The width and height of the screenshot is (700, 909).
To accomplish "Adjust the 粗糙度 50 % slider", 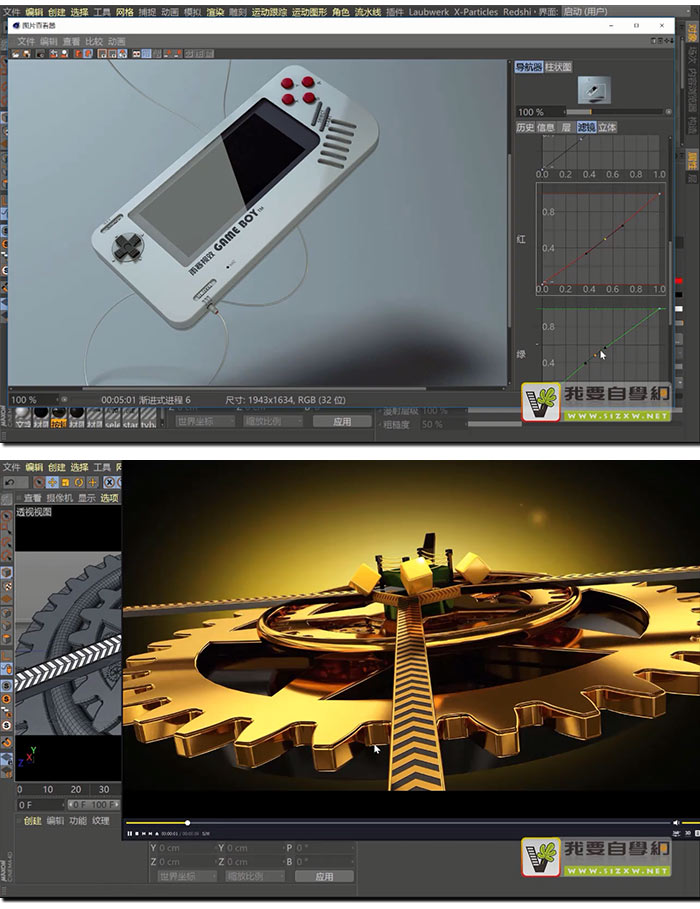I will click(493, 424).
